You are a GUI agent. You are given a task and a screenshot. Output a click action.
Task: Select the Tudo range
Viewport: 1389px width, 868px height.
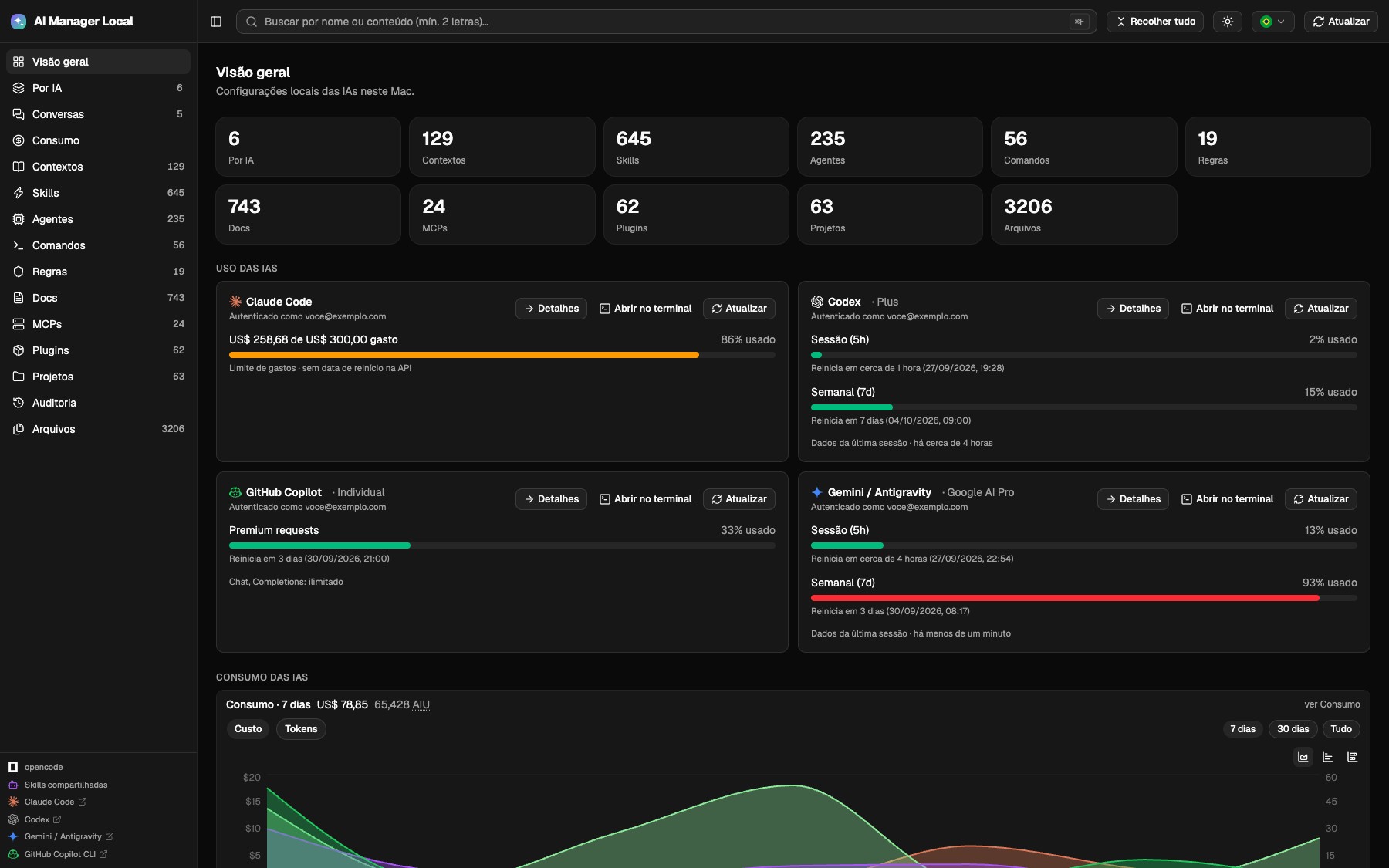coord(1341,729)
